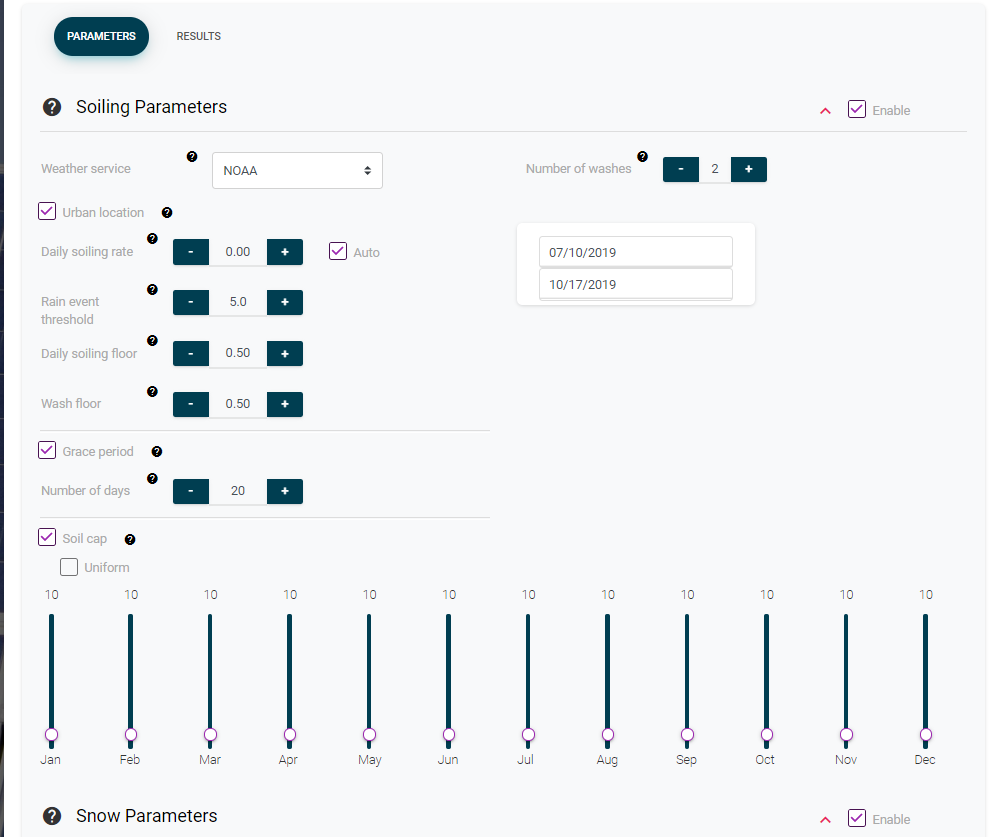
Task: Open help icon for Urban location
Action: click(167, 213)
